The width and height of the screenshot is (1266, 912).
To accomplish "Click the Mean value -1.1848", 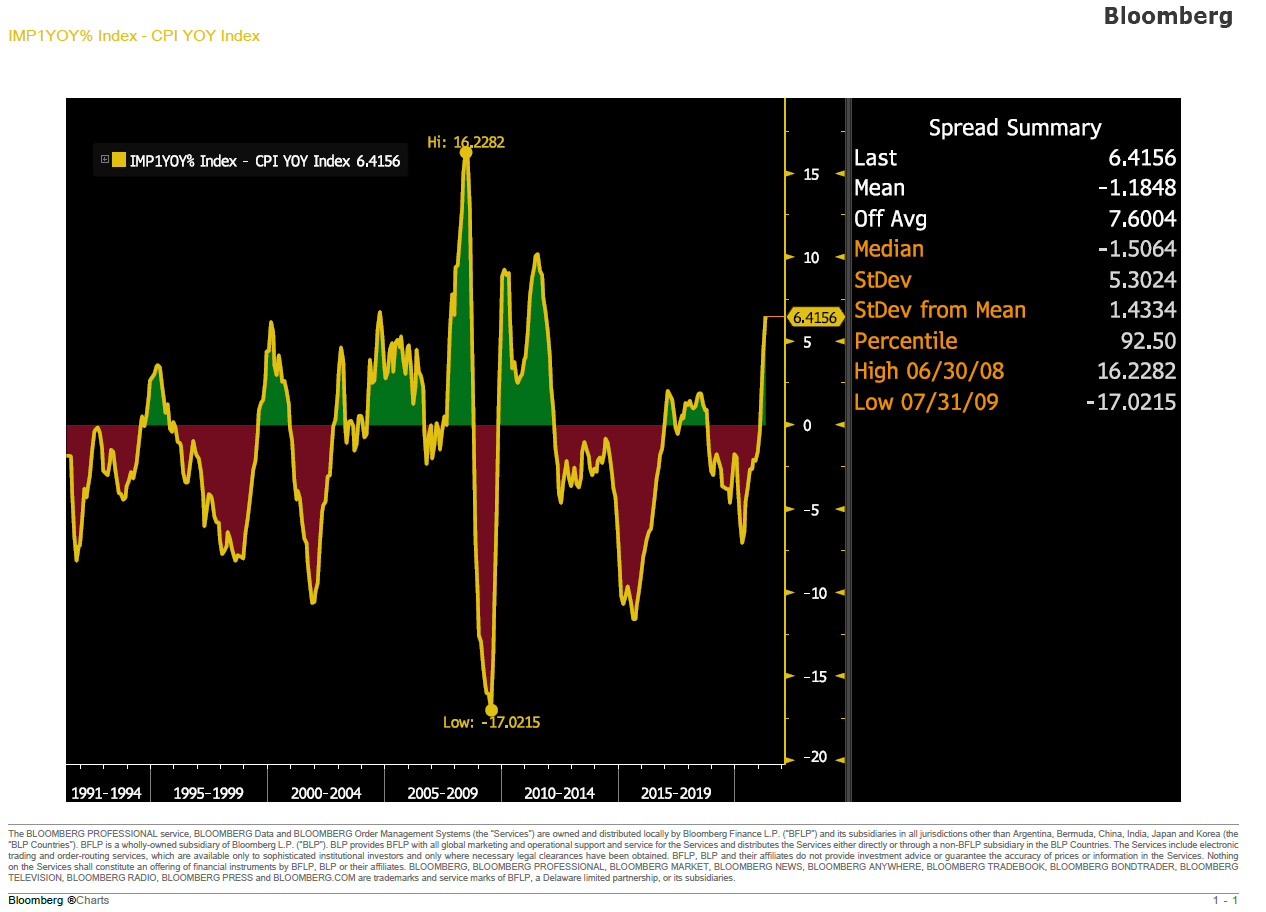I will (x=1137, y=188).
